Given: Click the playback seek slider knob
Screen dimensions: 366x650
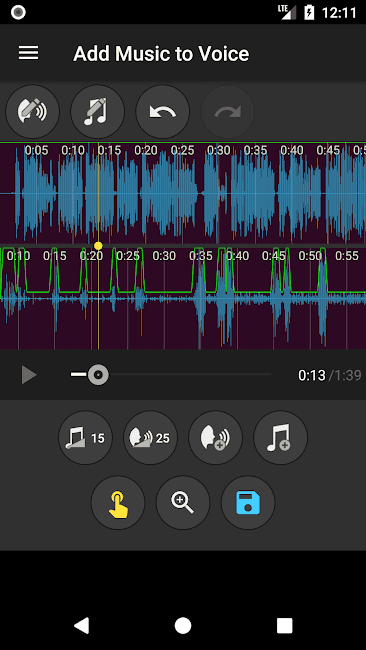Looking at the screenshot, I should coord(98,375).
